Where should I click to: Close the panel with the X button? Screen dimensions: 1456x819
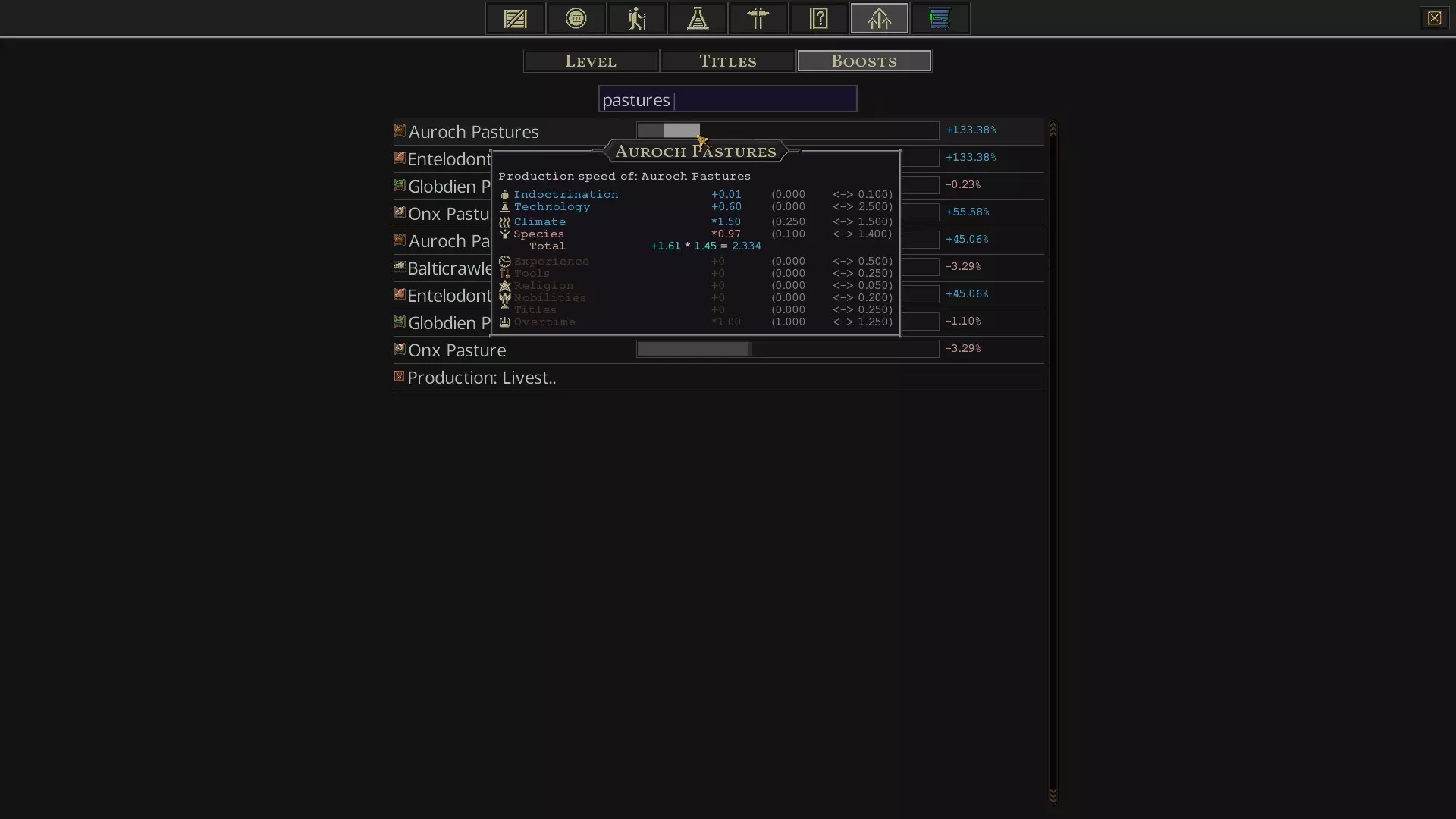(x=1433, y=18)
